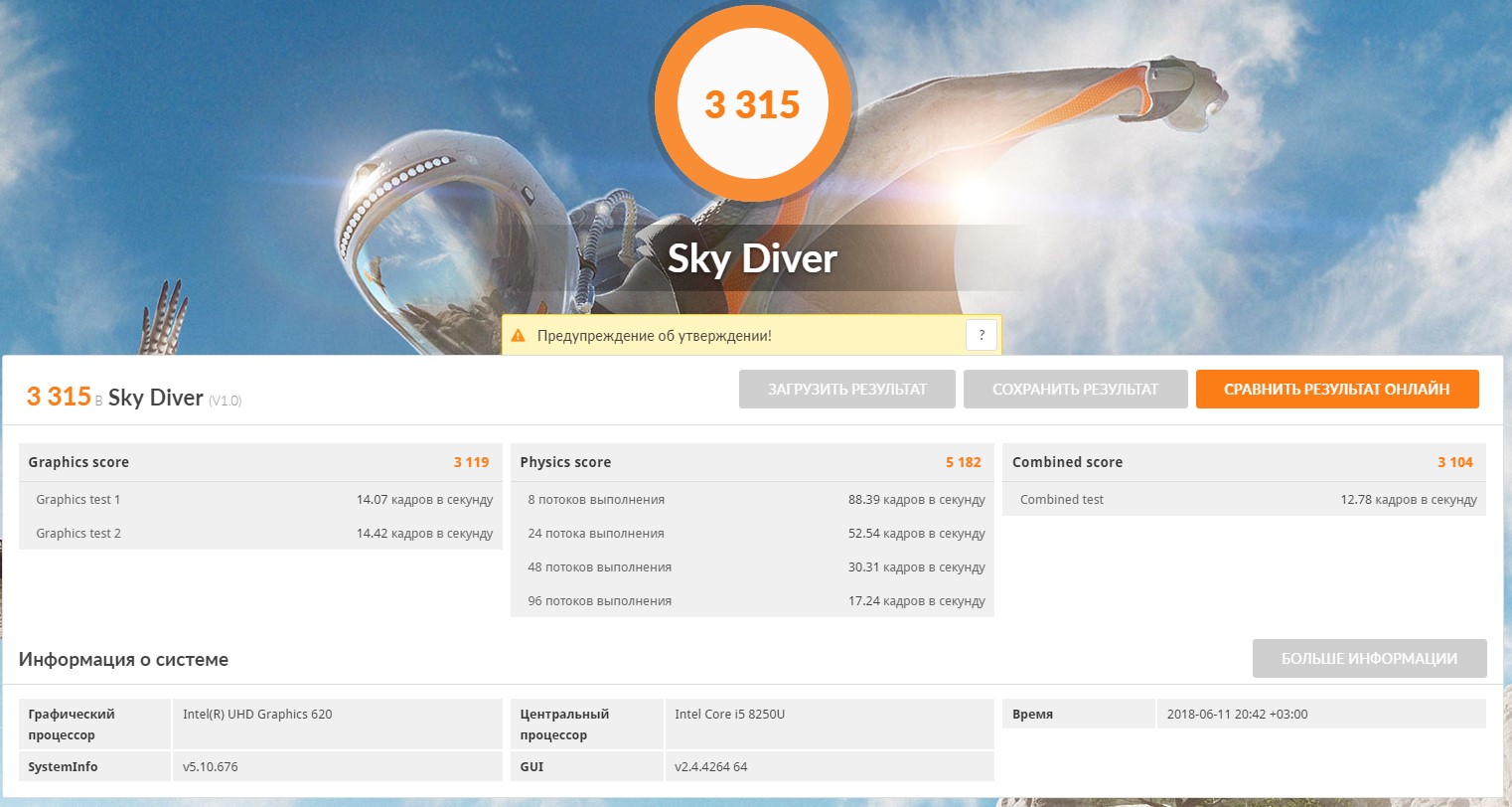Click Graphics score value 3 119
Image resolution: width=1512 pixels, height=807 pixels.
coord(471,462)
